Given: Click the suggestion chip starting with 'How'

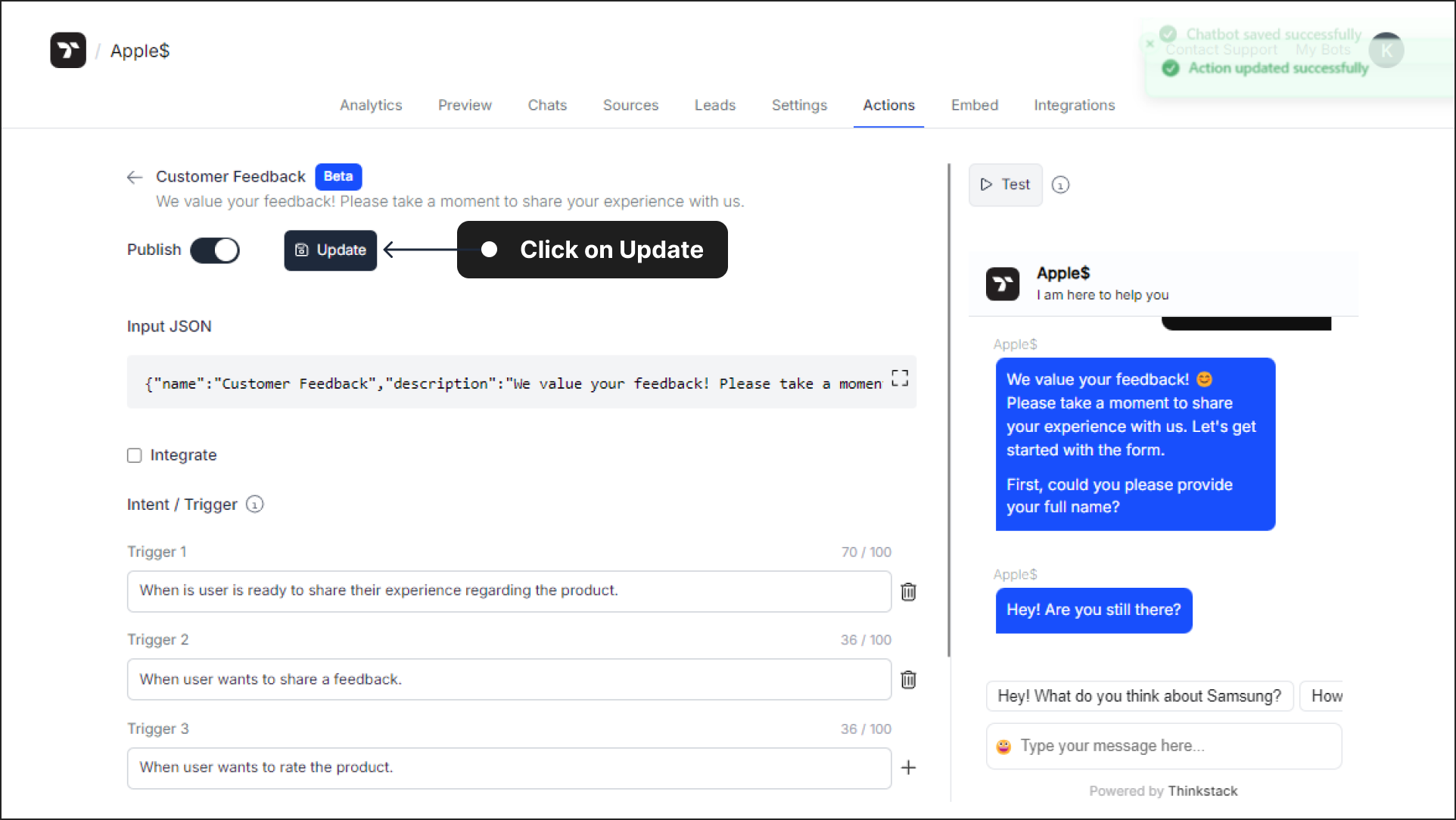Looking at the screenshot, I should tap(1321, 696).
